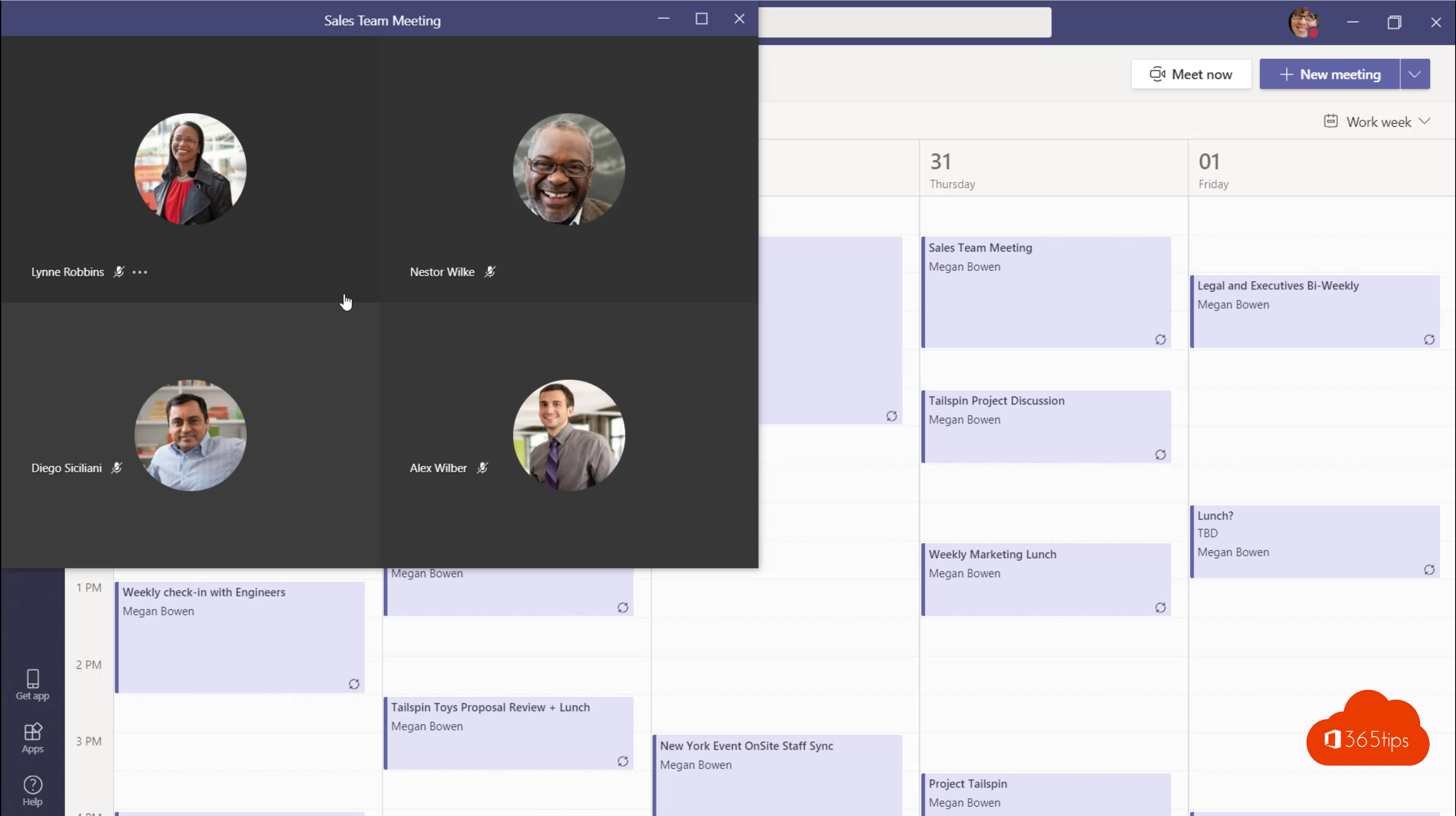Click Alex Wilber name label
This screenshot has height=816, width=1456.
[x=438, y=468]
